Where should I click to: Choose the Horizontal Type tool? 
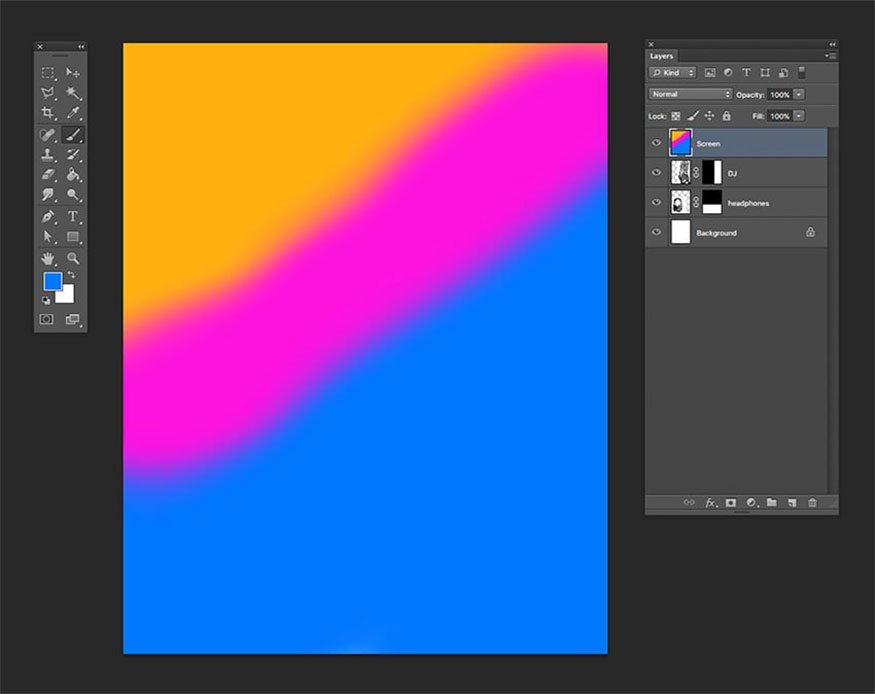click(x=73, y=217)
